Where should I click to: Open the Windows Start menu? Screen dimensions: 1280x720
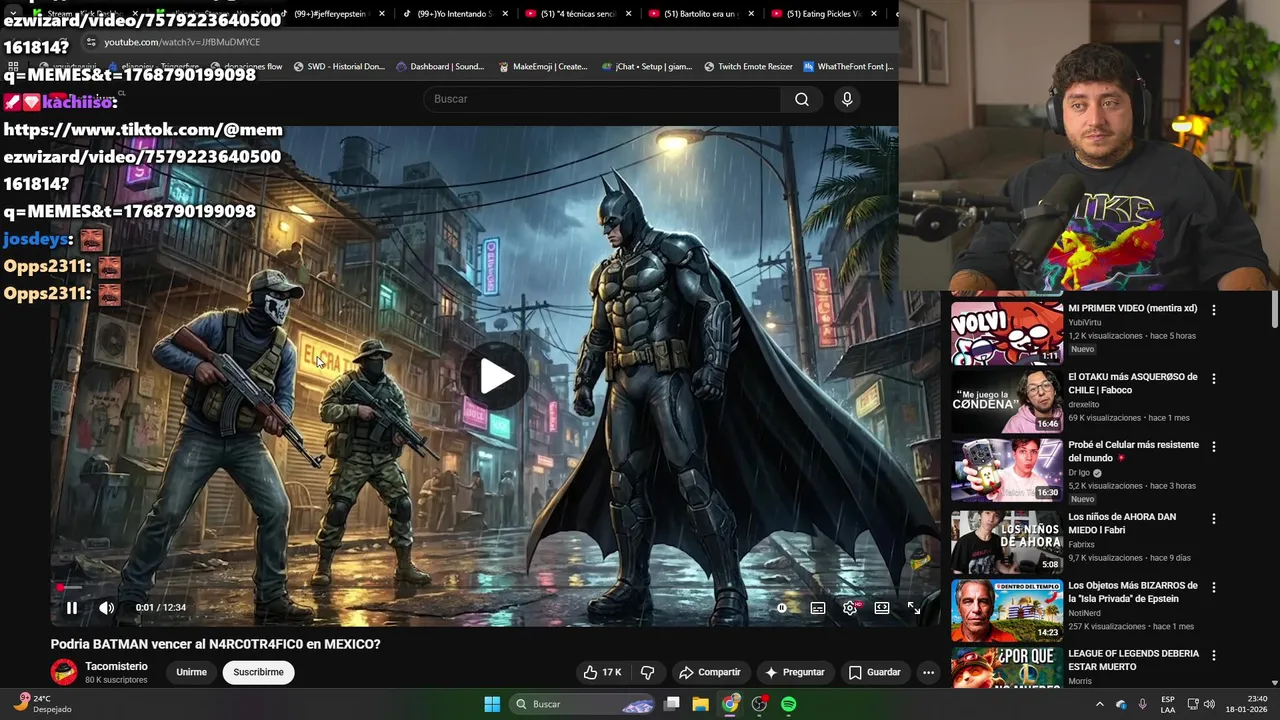[492, 704]
